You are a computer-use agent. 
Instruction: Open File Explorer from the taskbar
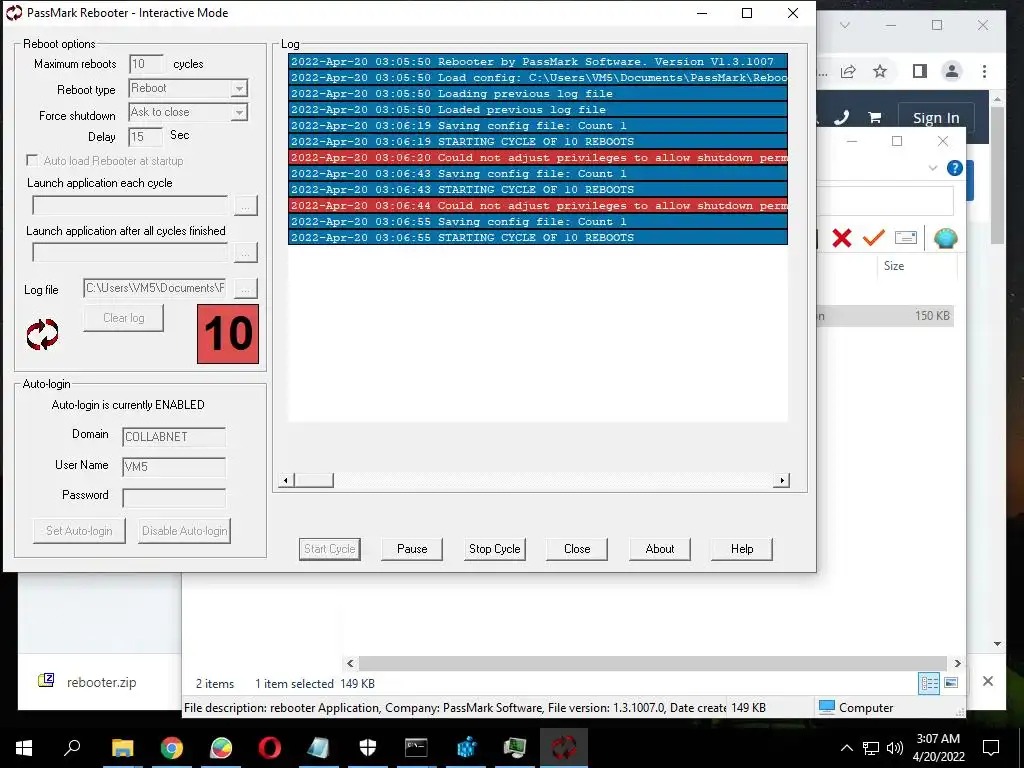click(x=122, y=748)
